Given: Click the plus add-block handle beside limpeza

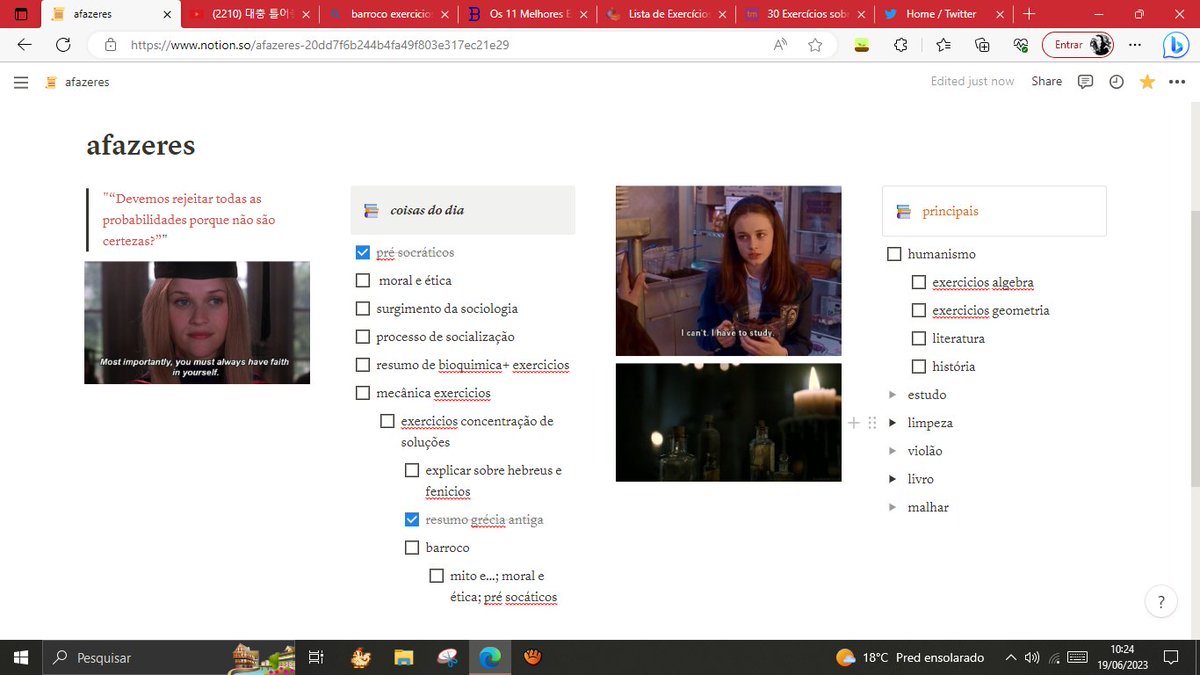Looking at the screenshot, I should tap(854, 423).
